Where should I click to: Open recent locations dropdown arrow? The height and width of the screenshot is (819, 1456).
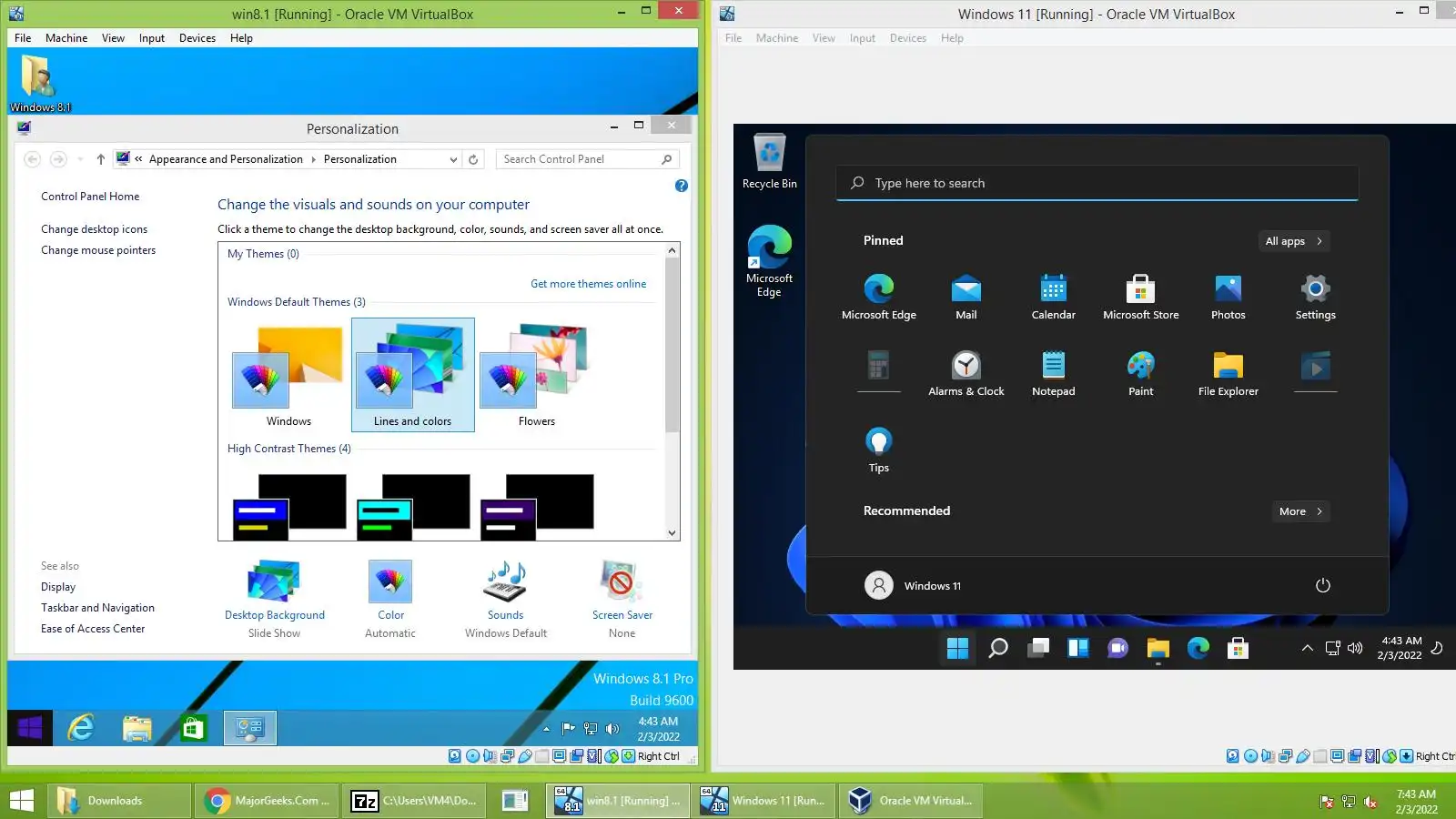tap(80, 159)
